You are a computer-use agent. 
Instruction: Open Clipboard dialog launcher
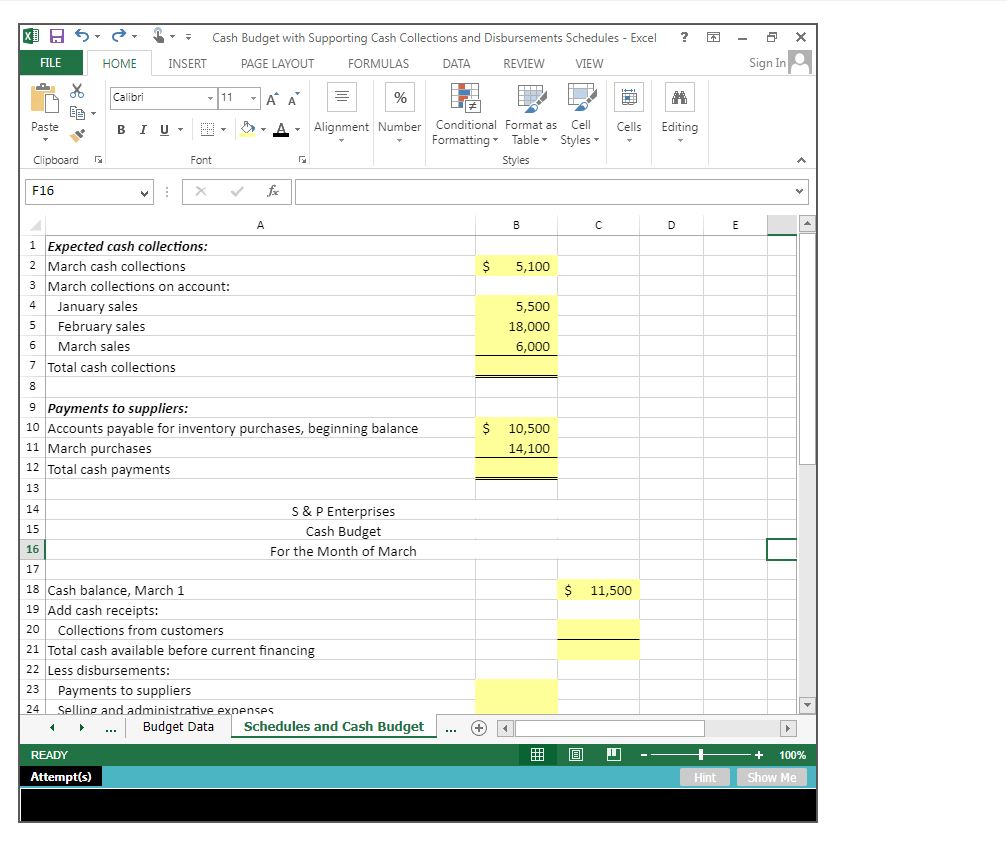[98, 160]
